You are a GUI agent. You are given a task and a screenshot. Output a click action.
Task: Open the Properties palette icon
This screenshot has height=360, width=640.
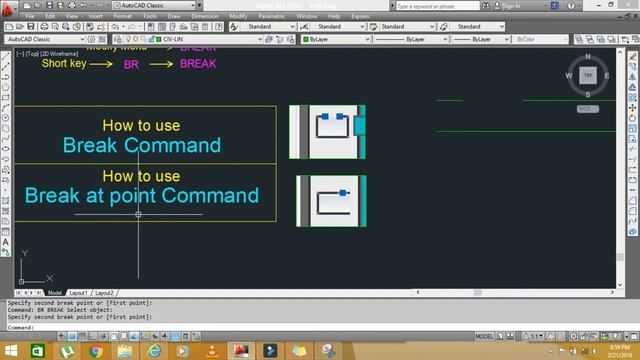pos(151,27)
